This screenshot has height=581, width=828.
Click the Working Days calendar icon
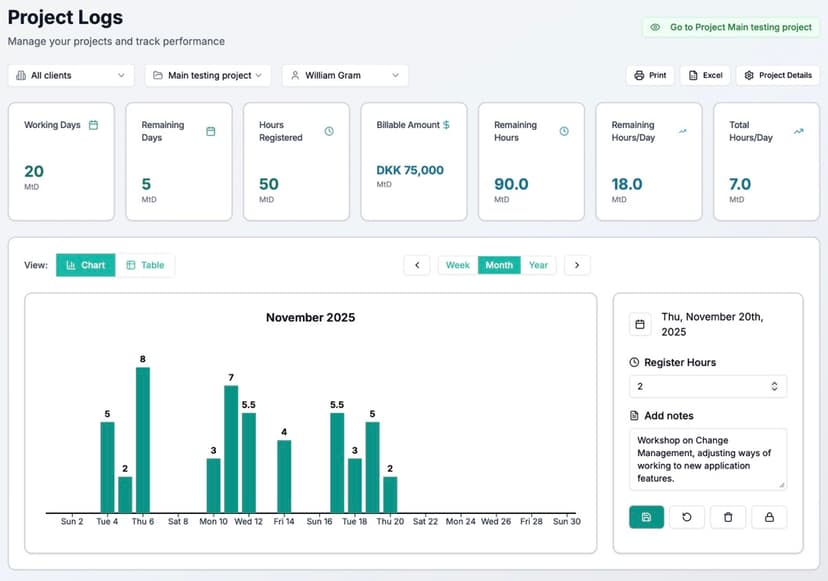tap(95, 126)
